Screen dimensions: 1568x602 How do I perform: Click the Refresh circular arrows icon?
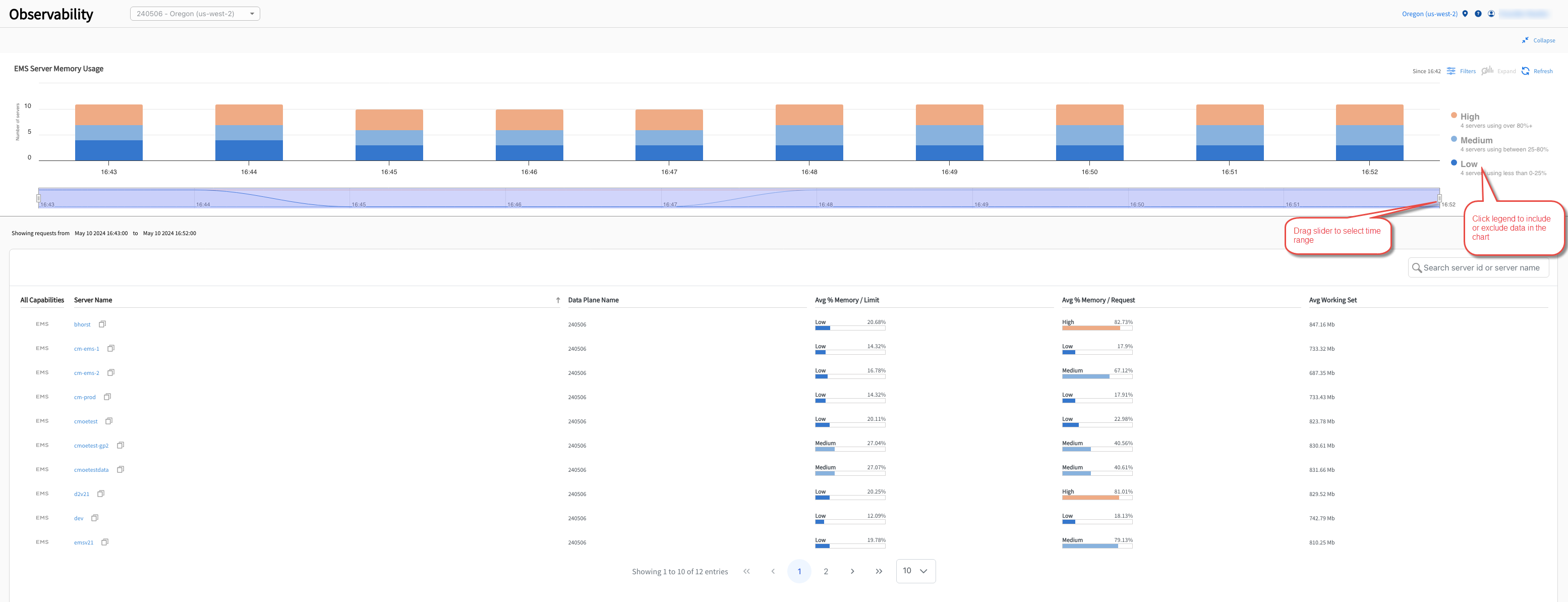[x=1526, y=71]
